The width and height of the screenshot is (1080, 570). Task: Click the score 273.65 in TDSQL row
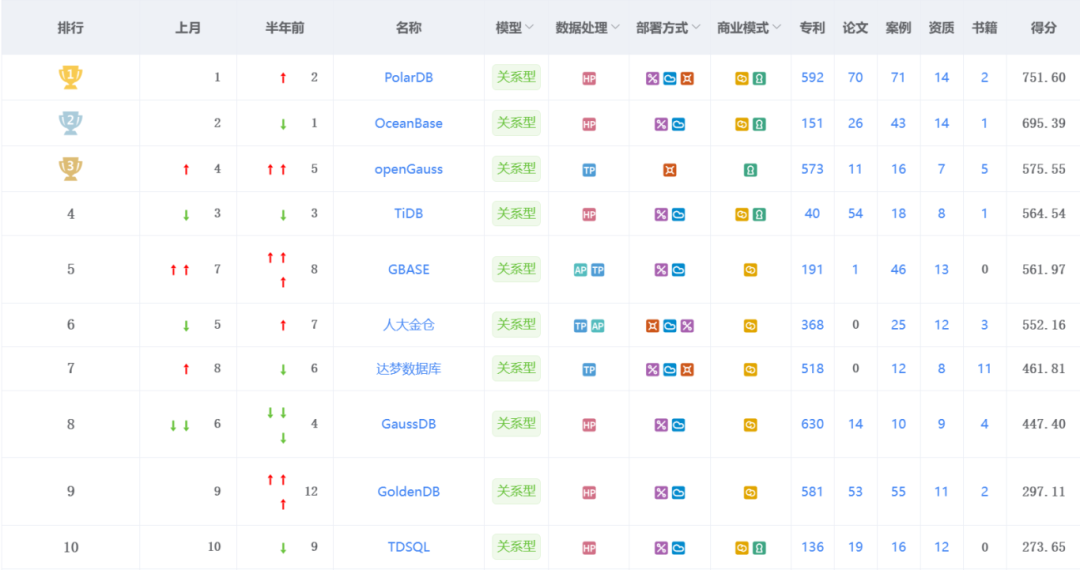(1043, 547)
